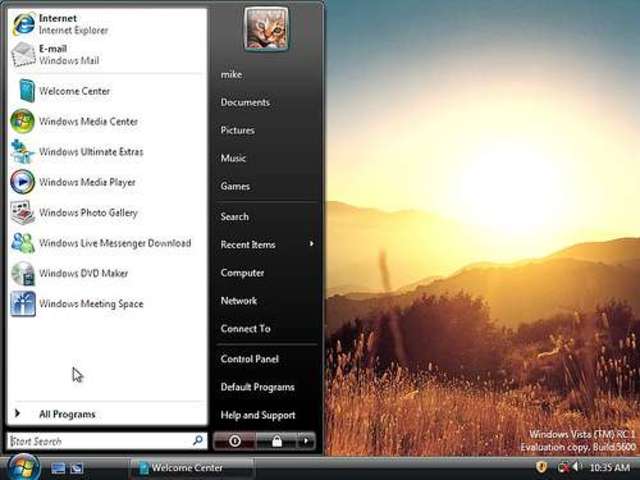
Task: Click Show Desktop quick launch icon
Action: 58,468
